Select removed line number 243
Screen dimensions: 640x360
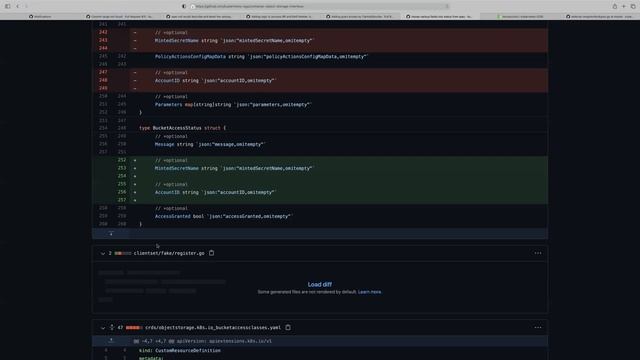pos(103,40)
